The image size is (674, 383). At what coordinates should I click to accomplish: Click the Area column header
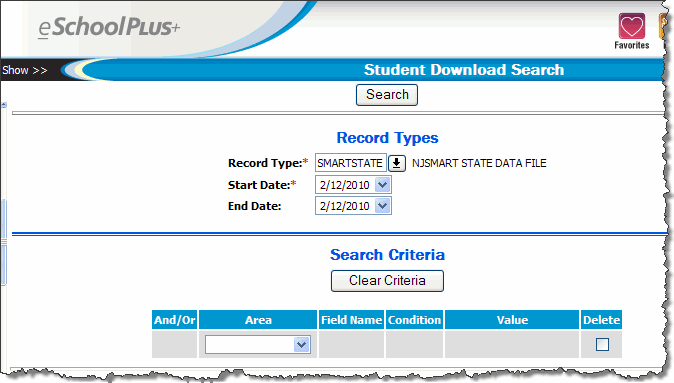(258, 320)
